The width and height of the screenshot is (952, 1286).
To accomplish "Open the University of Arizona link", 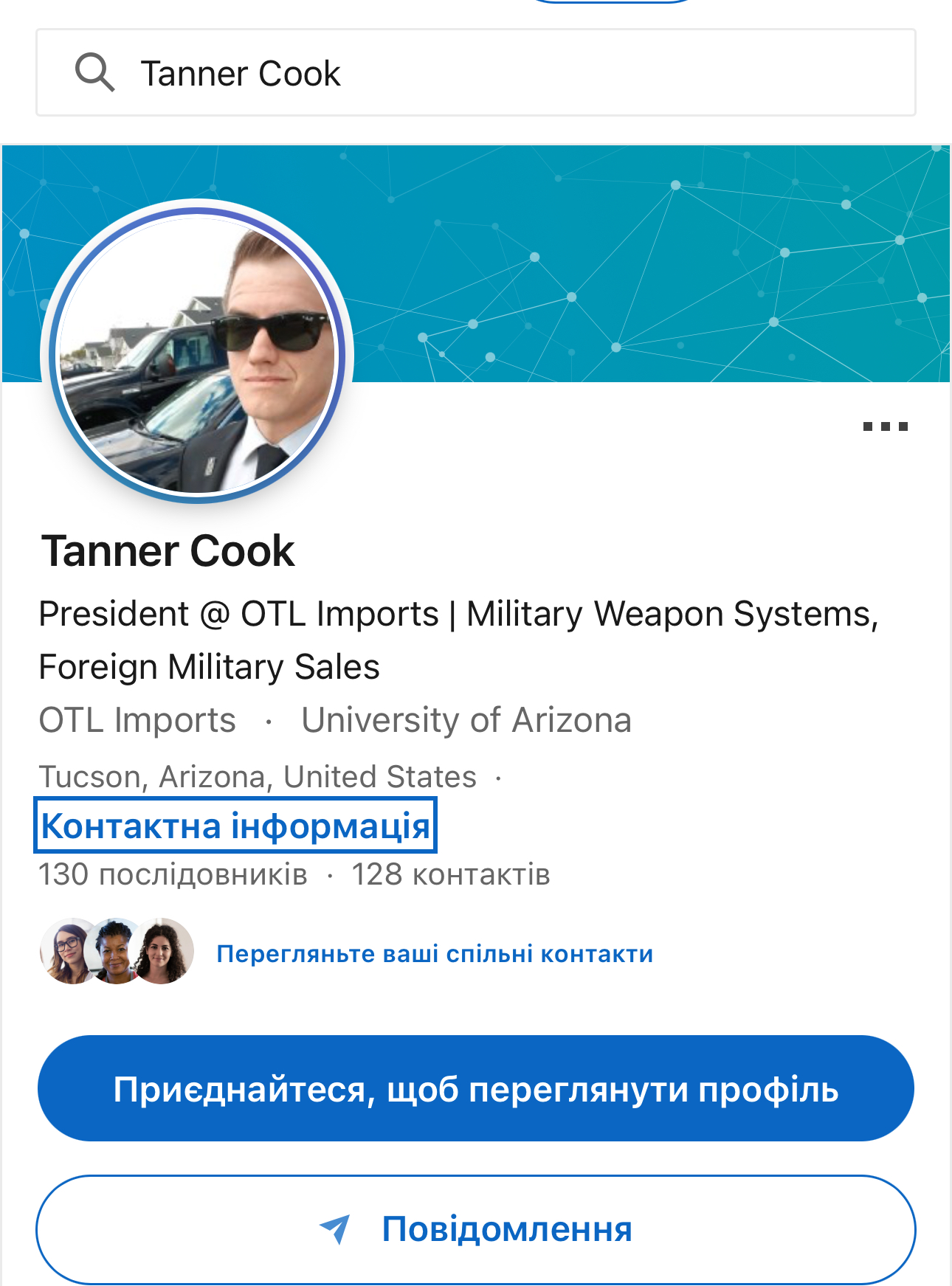I will pos(466,720).
